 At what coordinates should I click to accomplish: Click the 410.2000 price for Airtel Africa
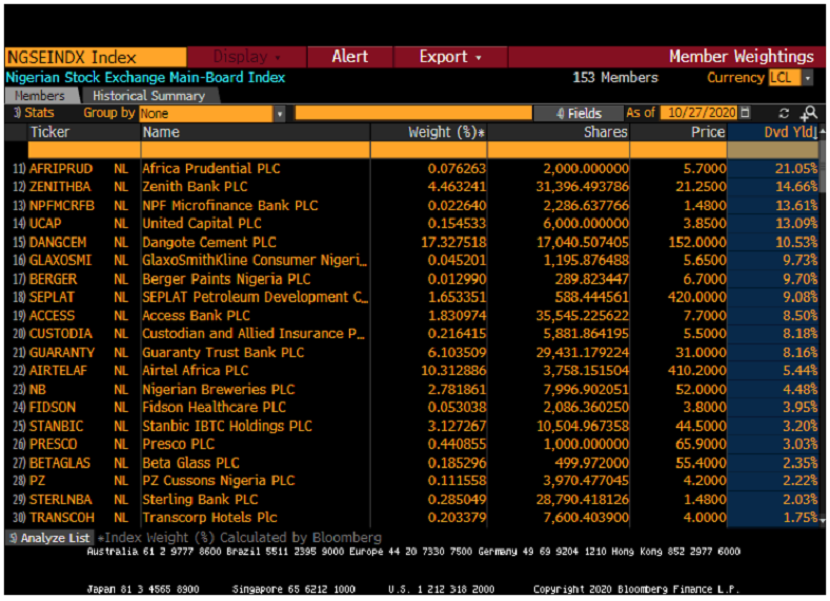click(x=697, y=371)
